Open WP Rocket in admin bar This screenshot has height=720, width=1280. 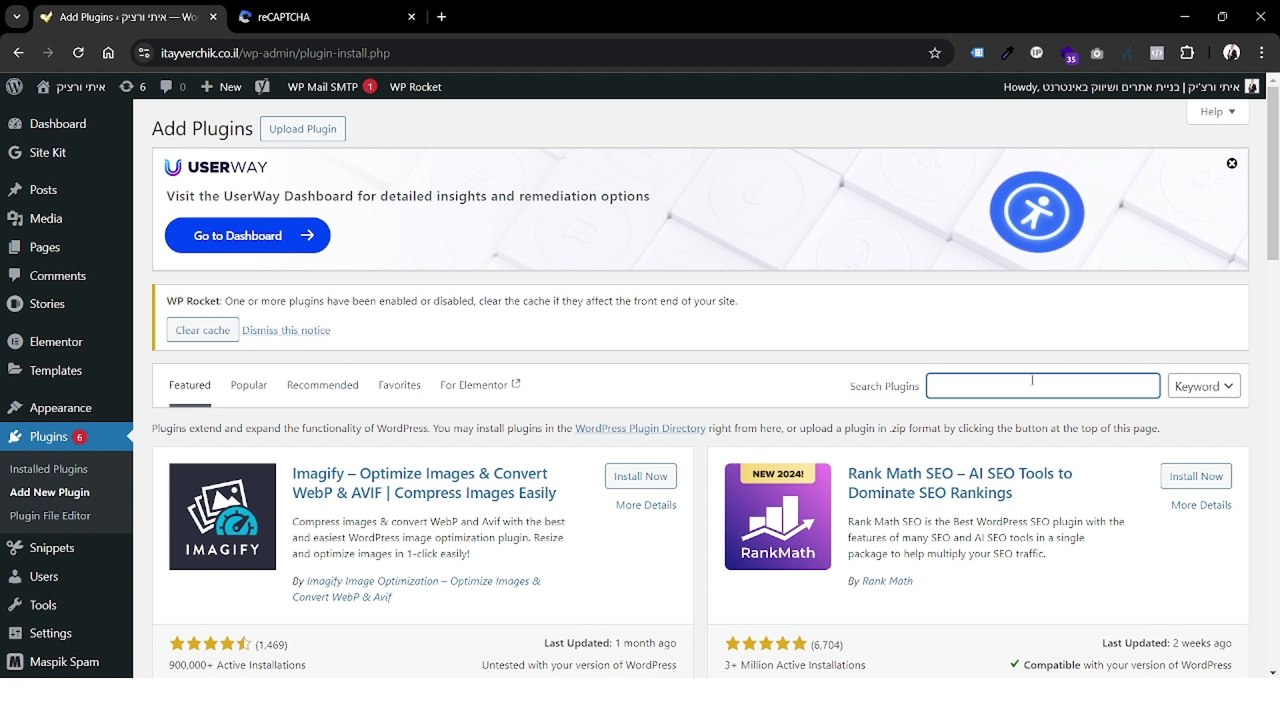point(416,87)
